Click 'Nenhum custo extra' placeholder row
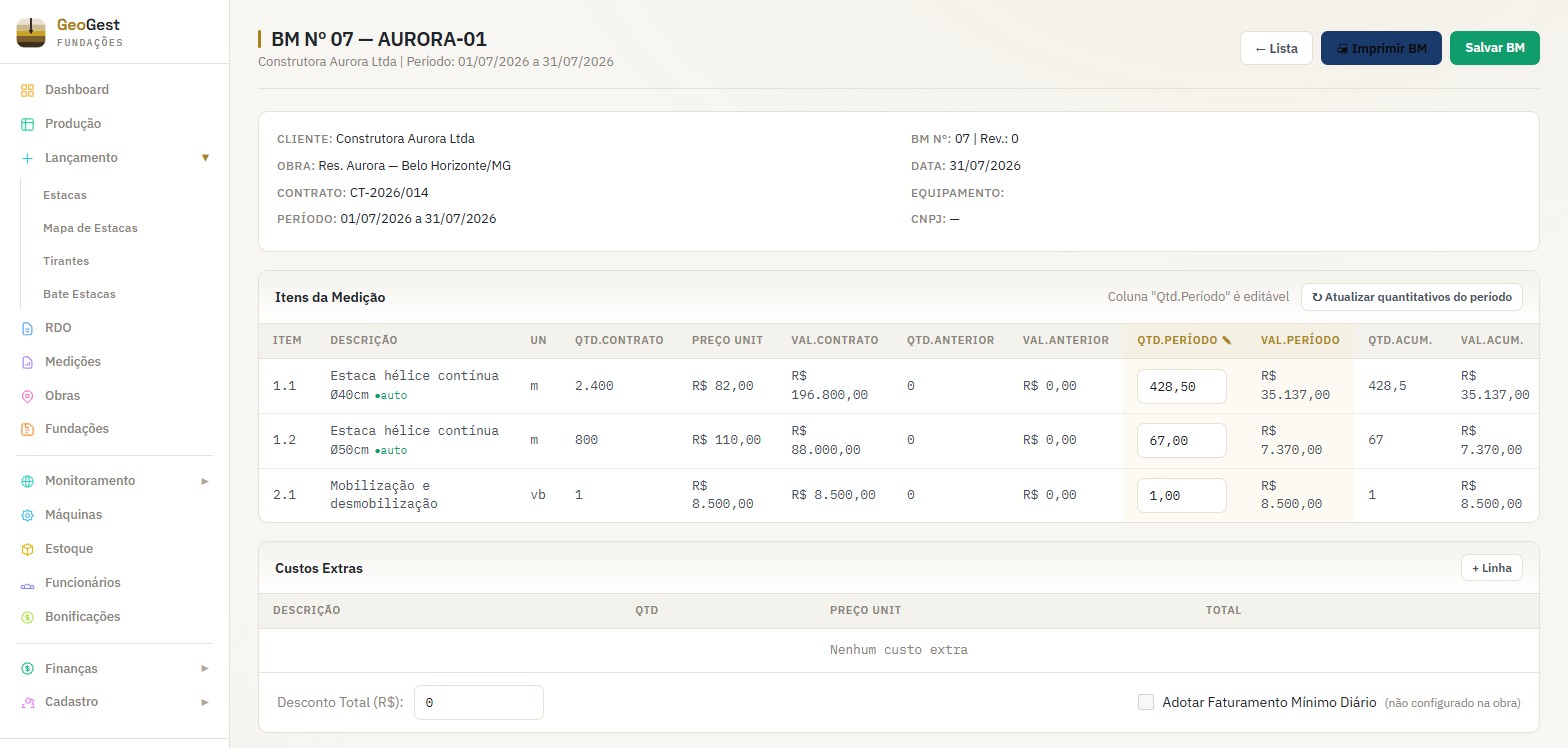Viewport: 1568px width, 748px height. point(898,650)
